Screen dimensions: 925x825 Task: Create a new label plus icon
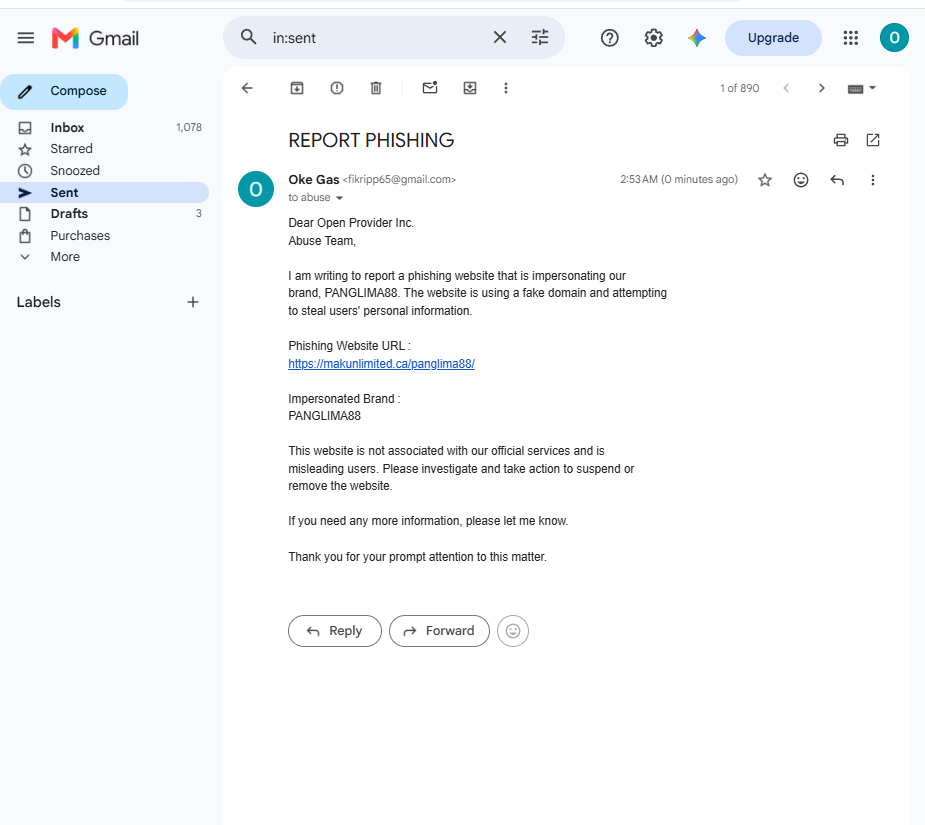193,302
